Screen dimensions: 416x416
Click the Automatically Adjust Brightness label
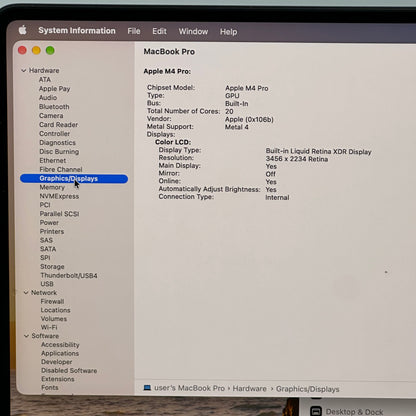pos(209,189)
